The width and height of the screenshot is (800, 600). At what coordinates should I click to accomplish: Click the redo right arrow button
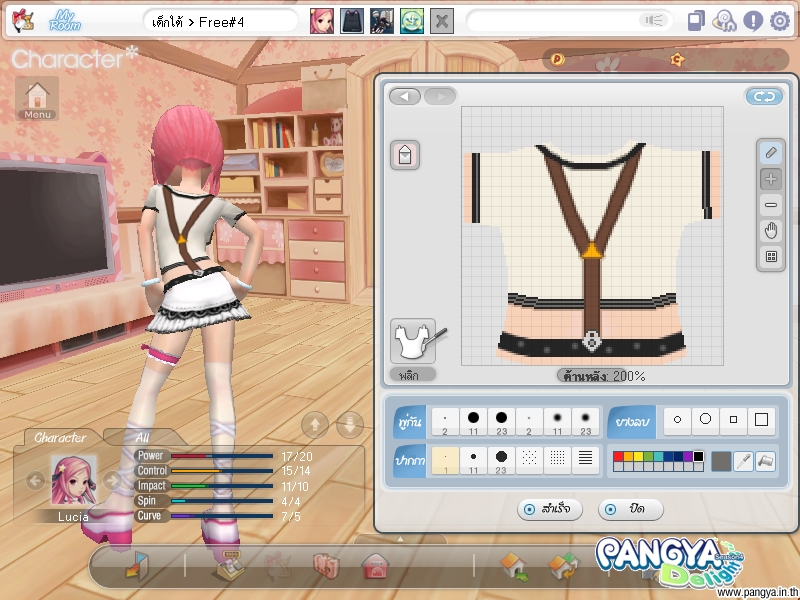click(x=440, y=96)
